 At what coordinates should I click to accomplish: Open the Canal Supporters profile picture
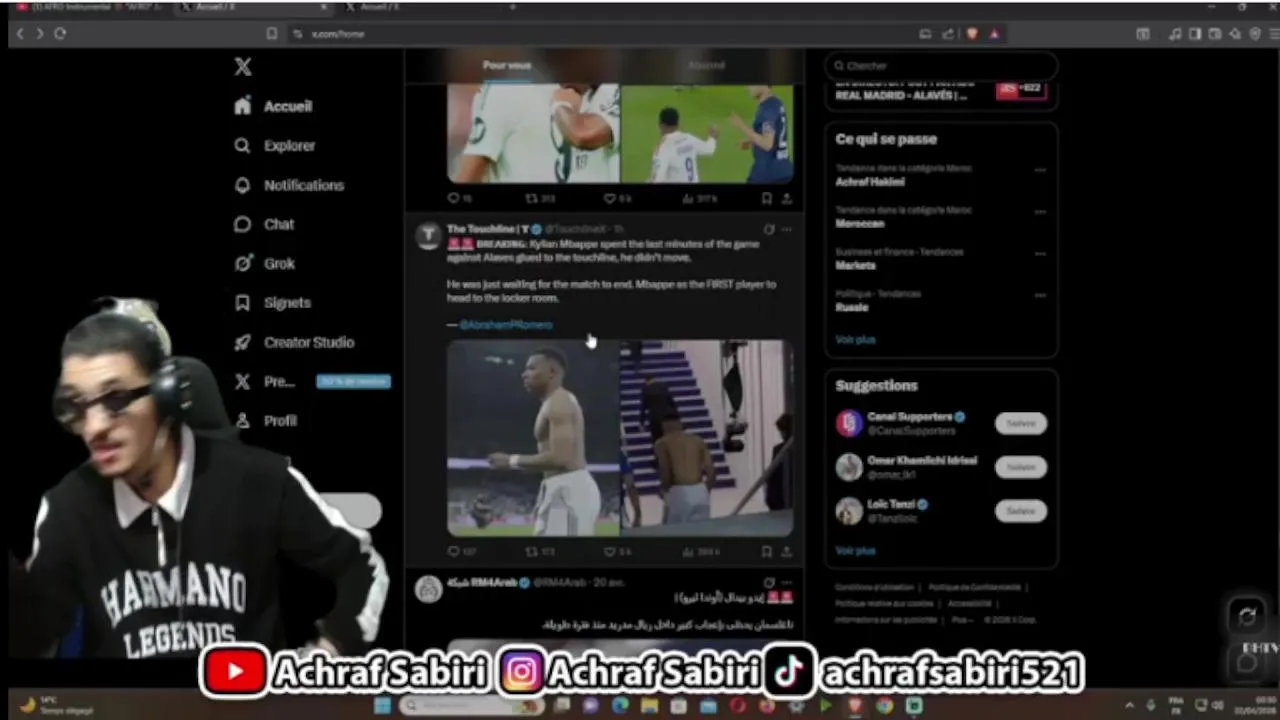coord(849,423)
